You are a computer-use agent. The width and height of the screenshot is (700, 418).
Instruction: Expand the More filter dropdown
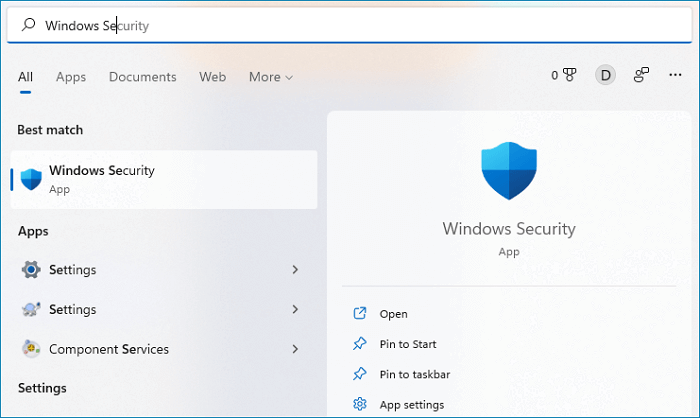pyautogui.click(x=271, y=77)
